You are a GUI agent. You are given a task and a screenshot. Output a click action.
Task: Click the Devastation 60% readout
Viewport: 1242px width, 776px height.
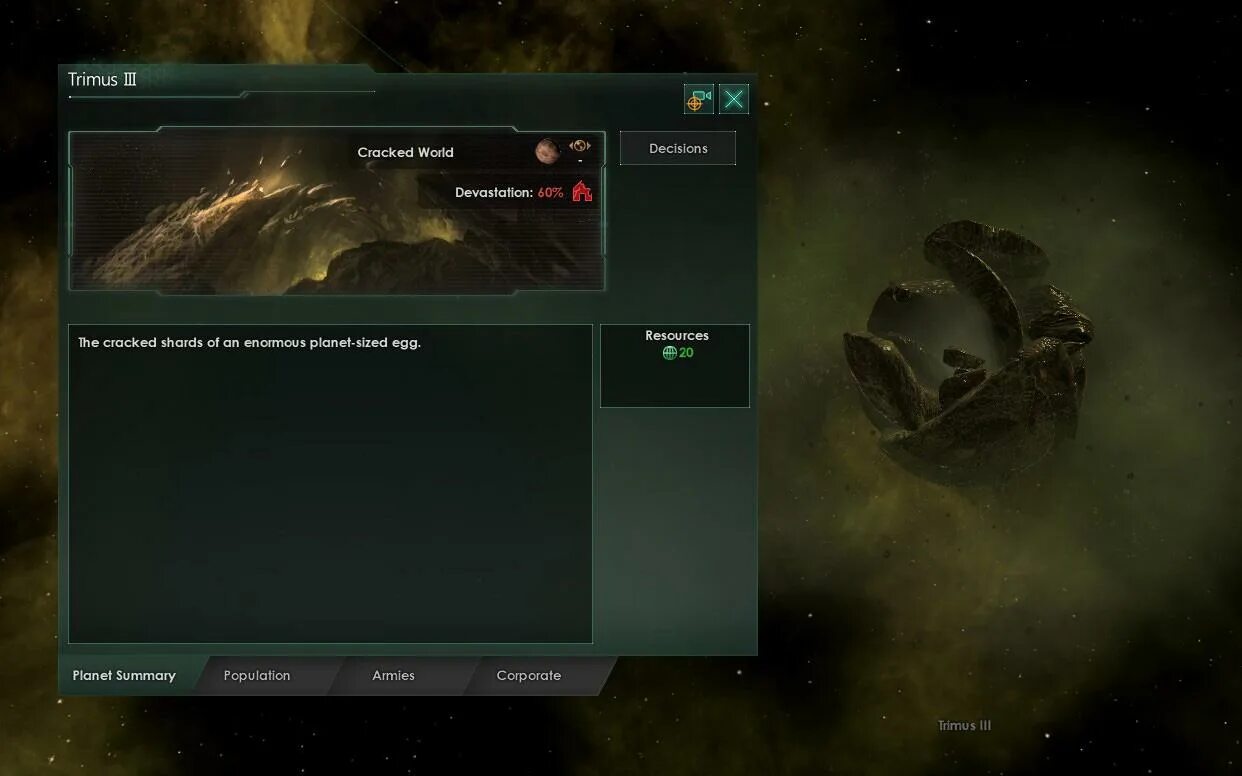click(509, 192)
